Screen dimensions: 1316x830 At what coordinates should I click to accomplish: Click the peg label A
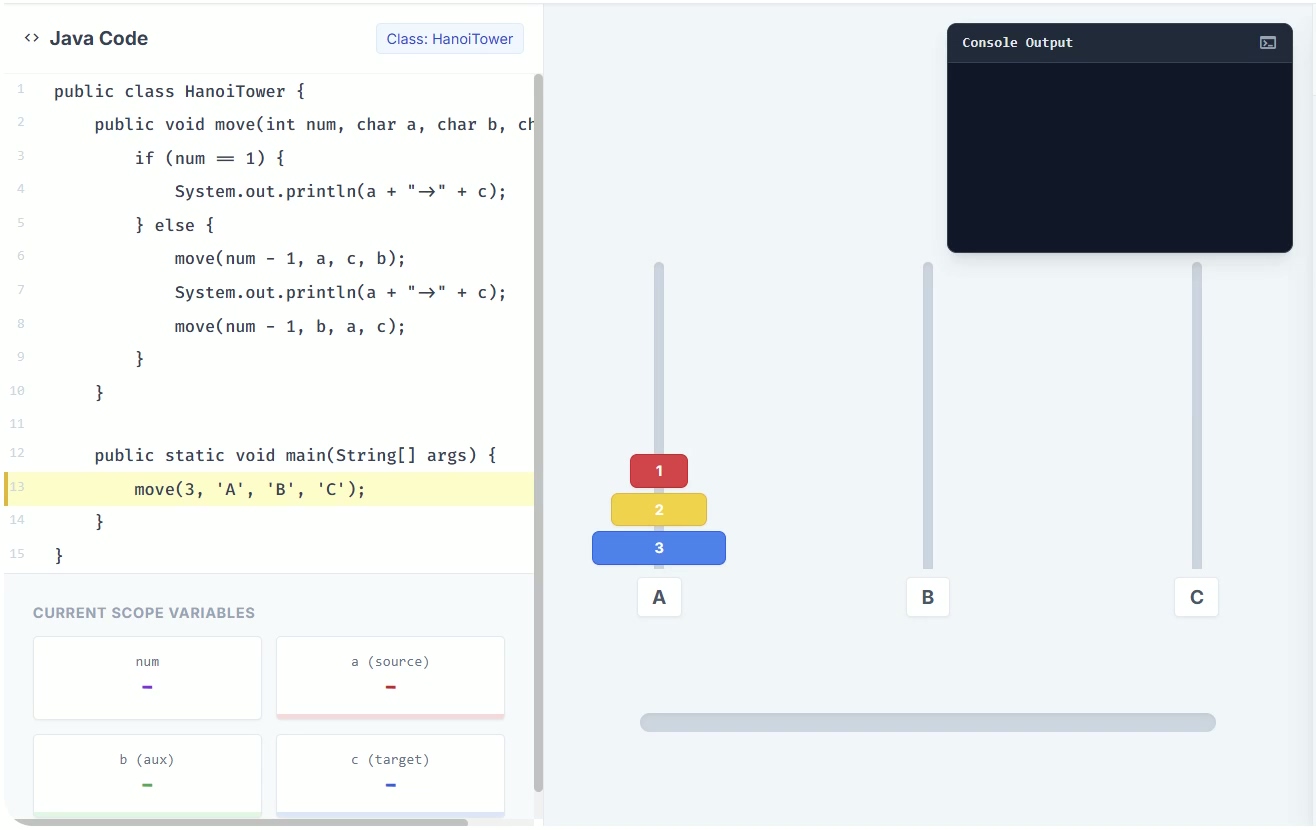[x=659, y=597]
